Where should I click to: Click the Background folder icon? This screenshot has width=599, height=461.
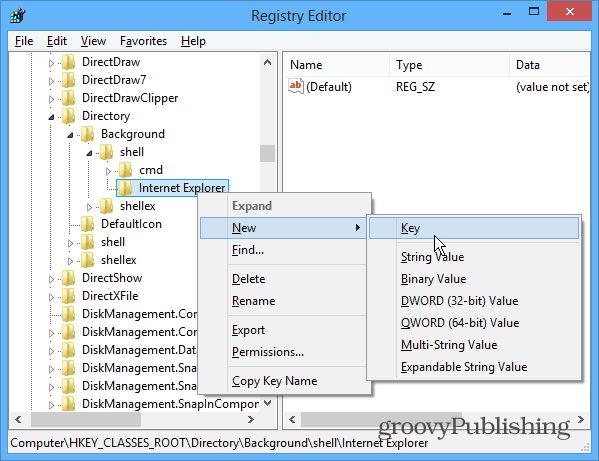tap(87, 134)
